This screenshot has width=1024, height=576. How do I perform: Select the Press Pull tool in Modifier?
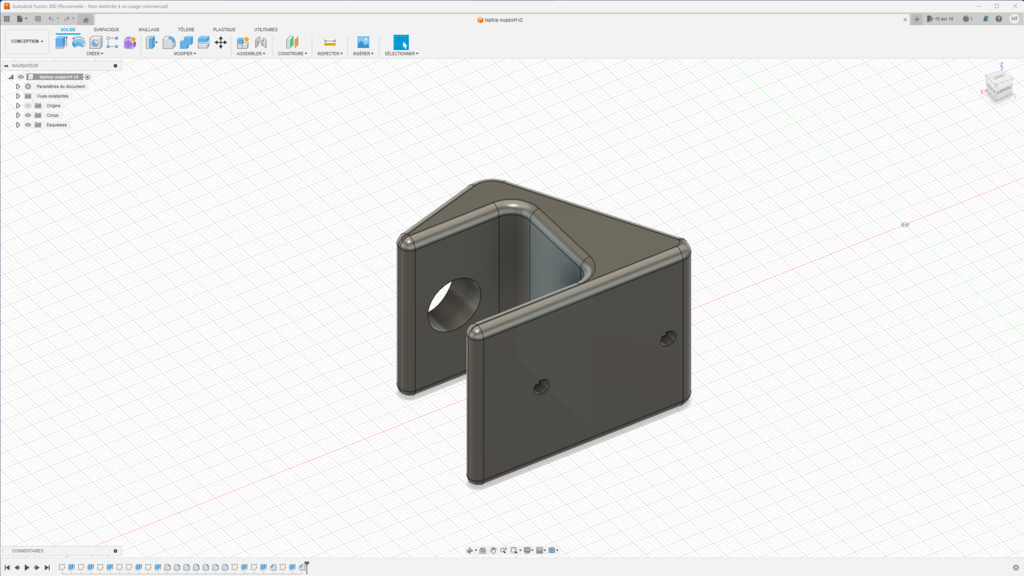152,42
